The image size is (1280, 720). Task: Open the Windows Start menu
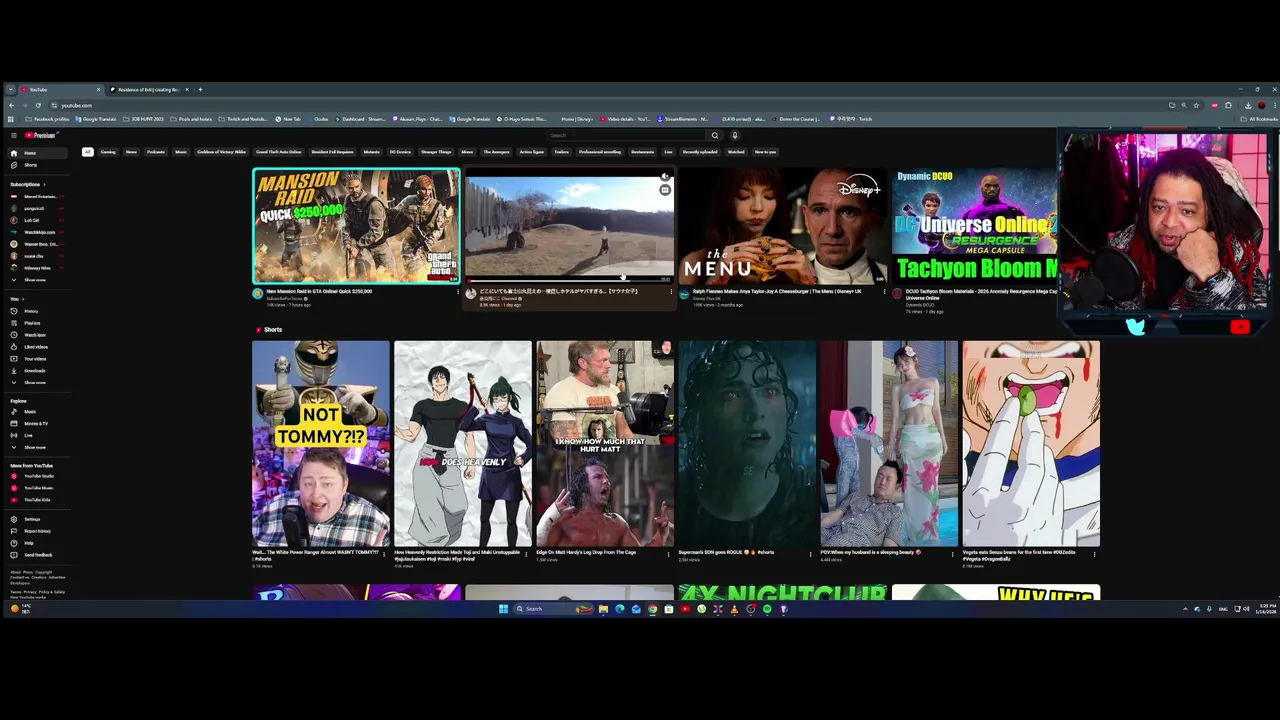[x=503, y=609]
